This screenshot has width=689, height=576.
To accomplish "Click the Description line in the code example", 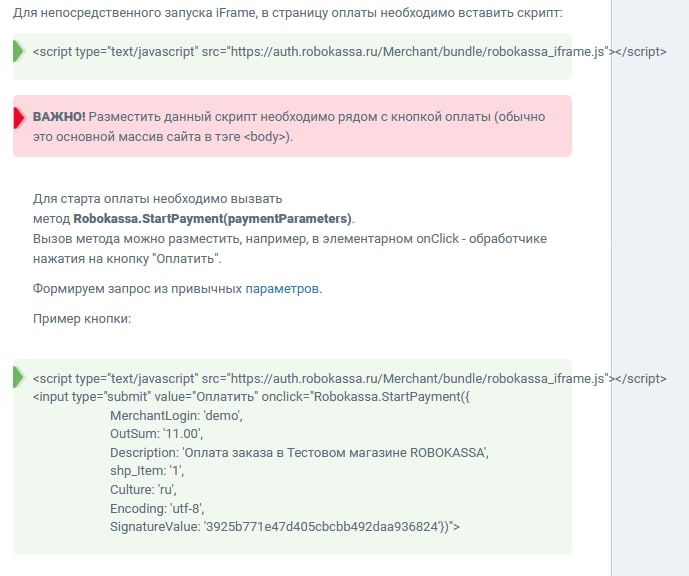I will (298, 453).
